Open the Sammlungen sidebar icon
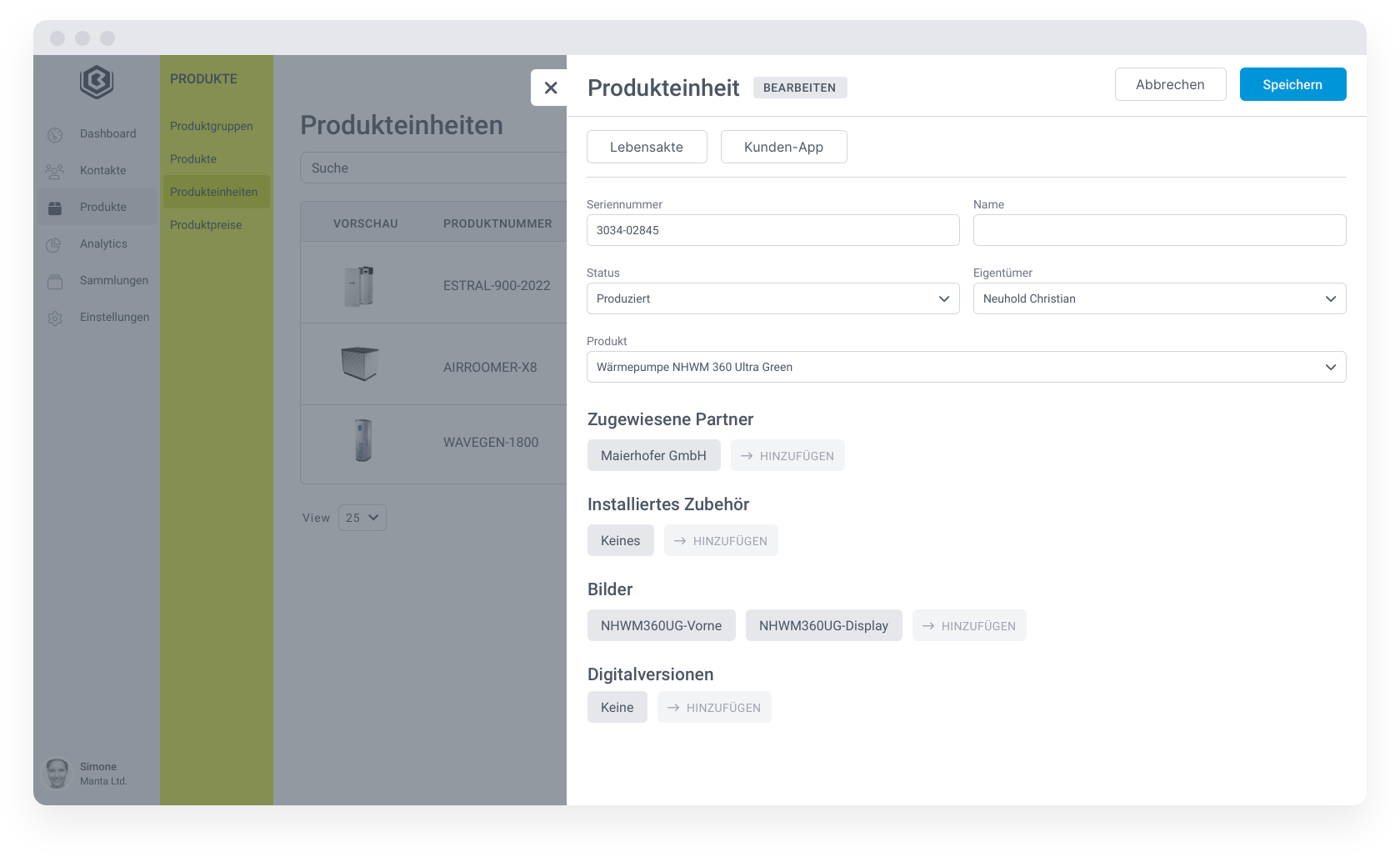This screenshot has height=862, width=1400. pos(54,280)
